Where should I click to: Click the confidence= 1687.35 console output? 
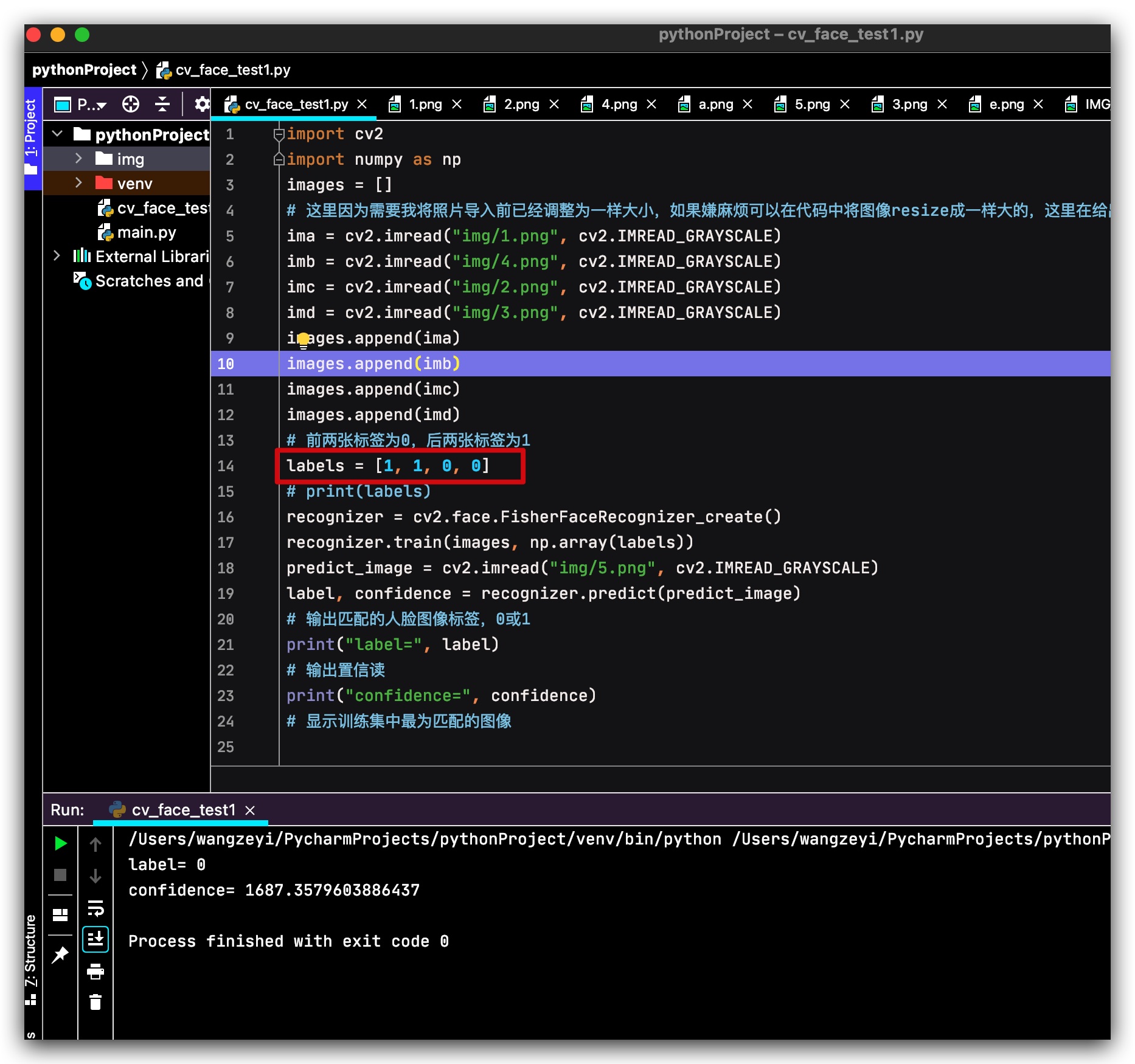pos(274,890)
